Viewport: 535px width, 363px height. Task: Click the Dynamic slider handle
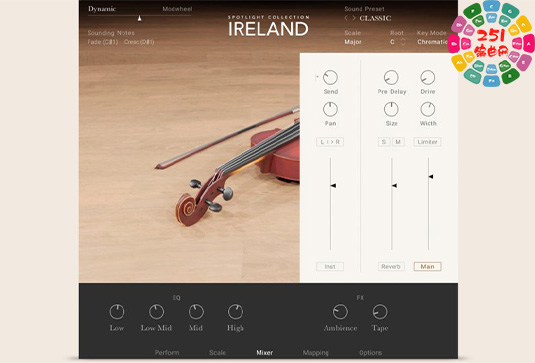pyautogui.click(x=140, y=18)
